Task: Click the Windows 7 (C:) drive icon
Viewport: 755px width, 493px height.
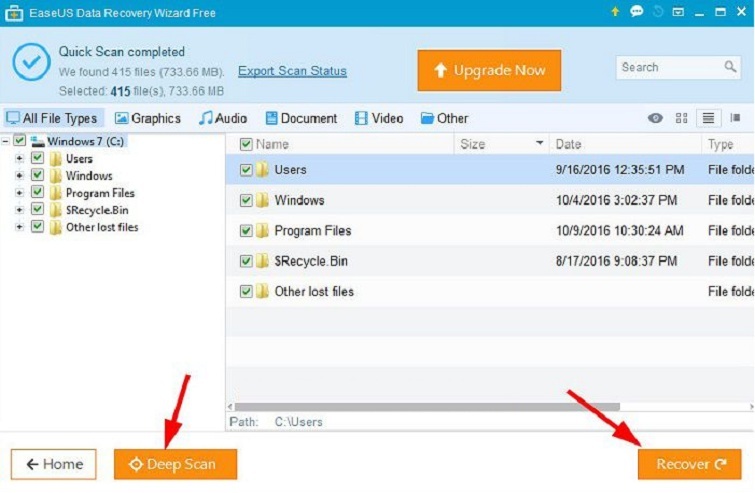Action: coord(38,142)
